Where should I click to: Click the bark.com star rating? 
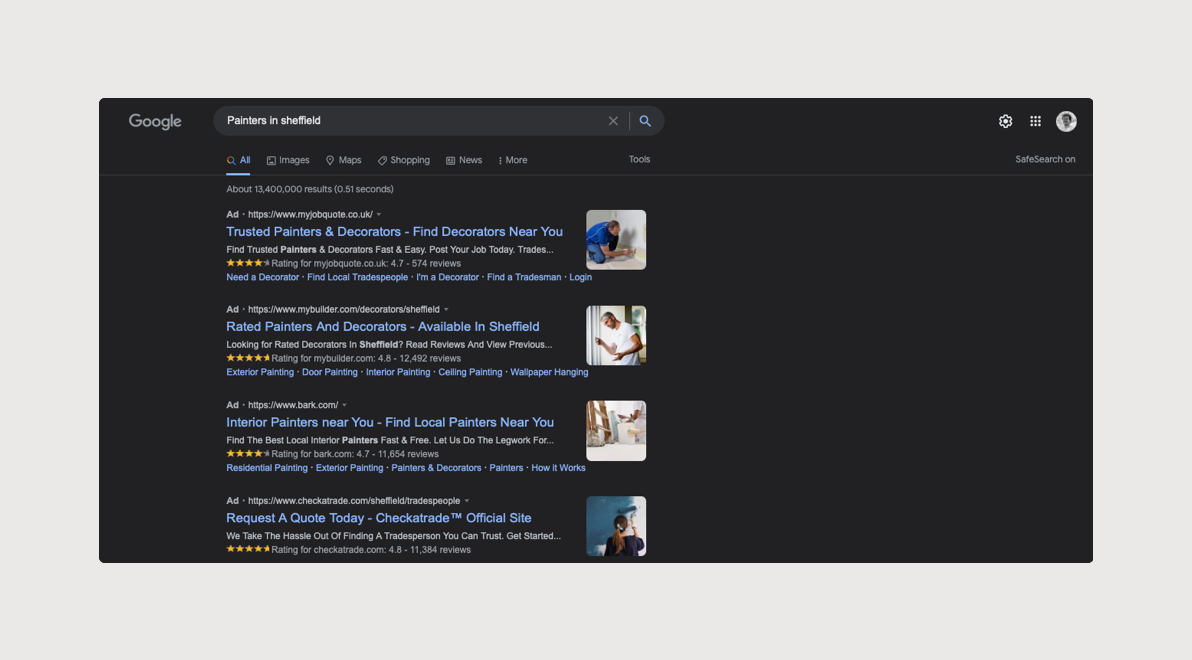tap(248, 454)
